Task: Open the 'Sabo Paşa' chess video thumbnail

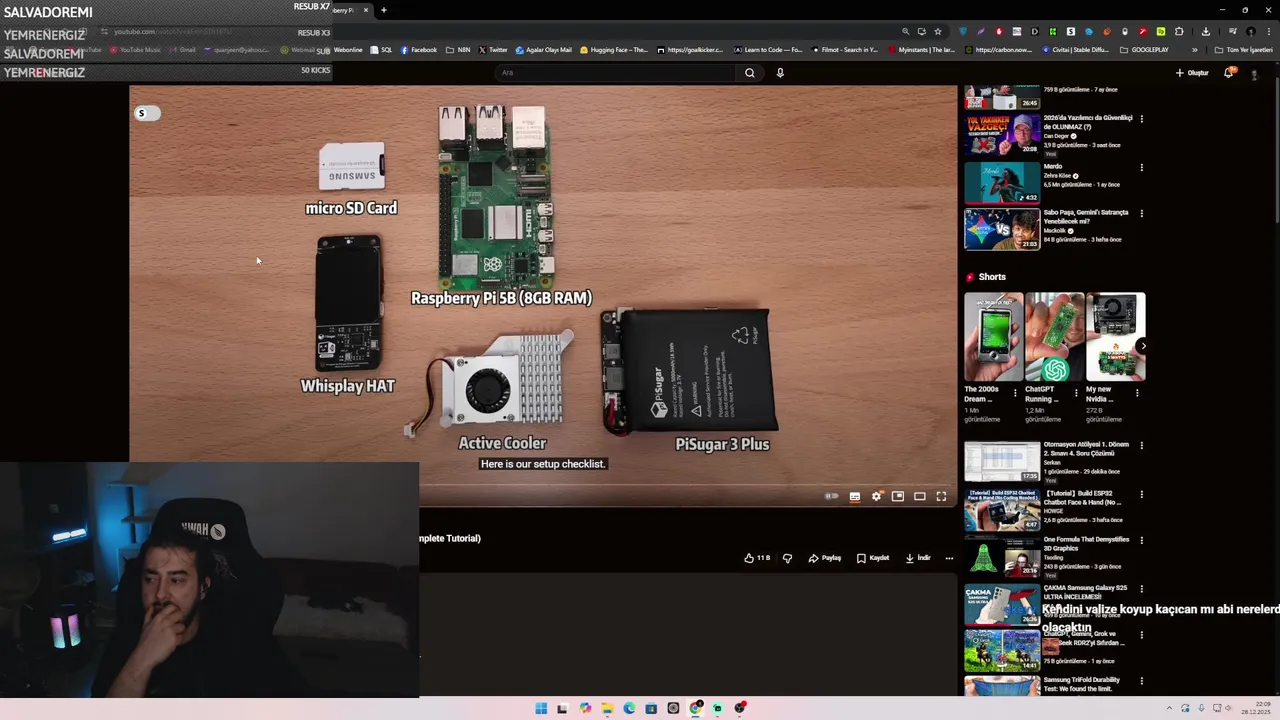Action: (1001, 229)
